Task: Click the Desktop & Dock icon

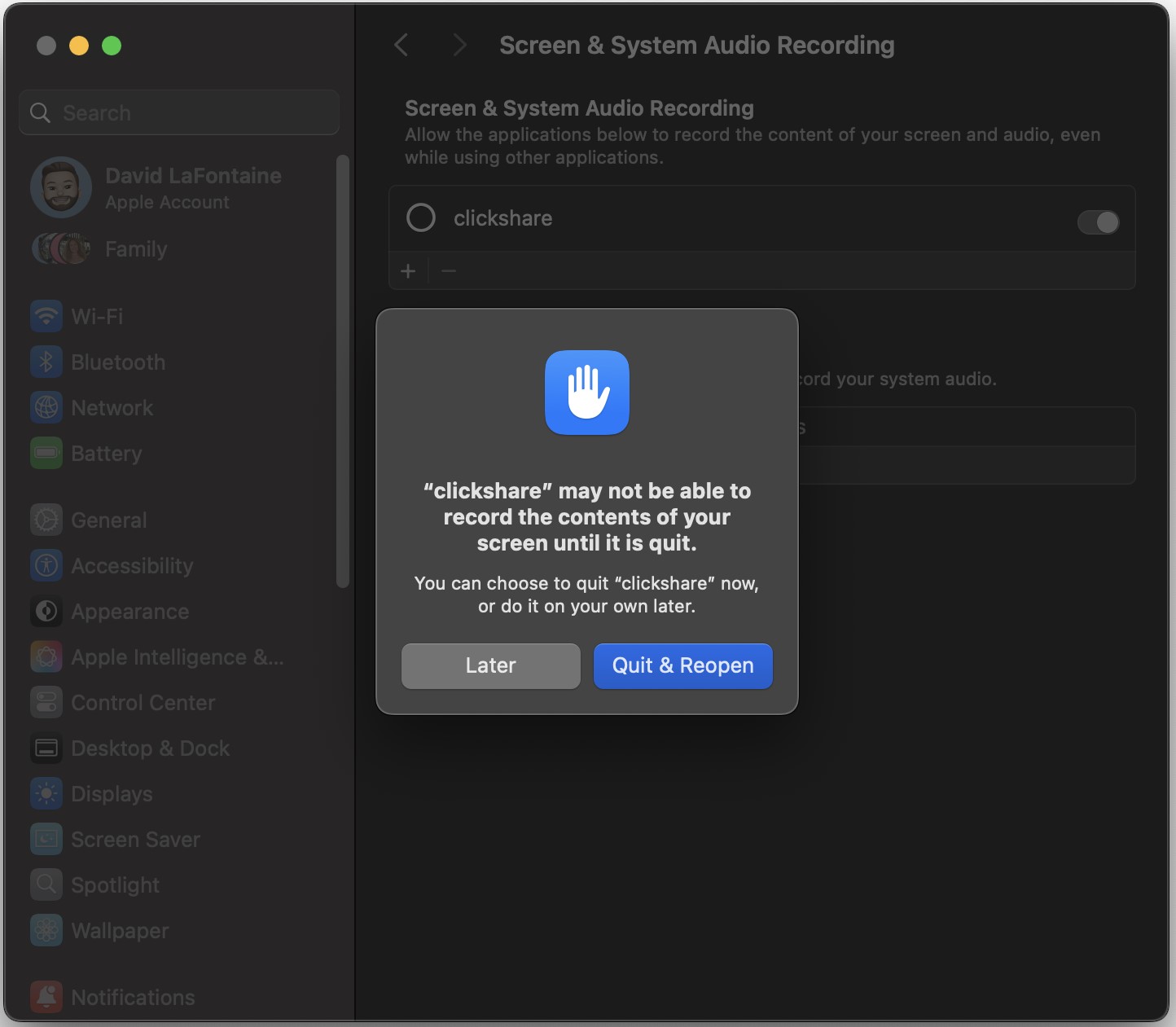Action: coord(46,748)
